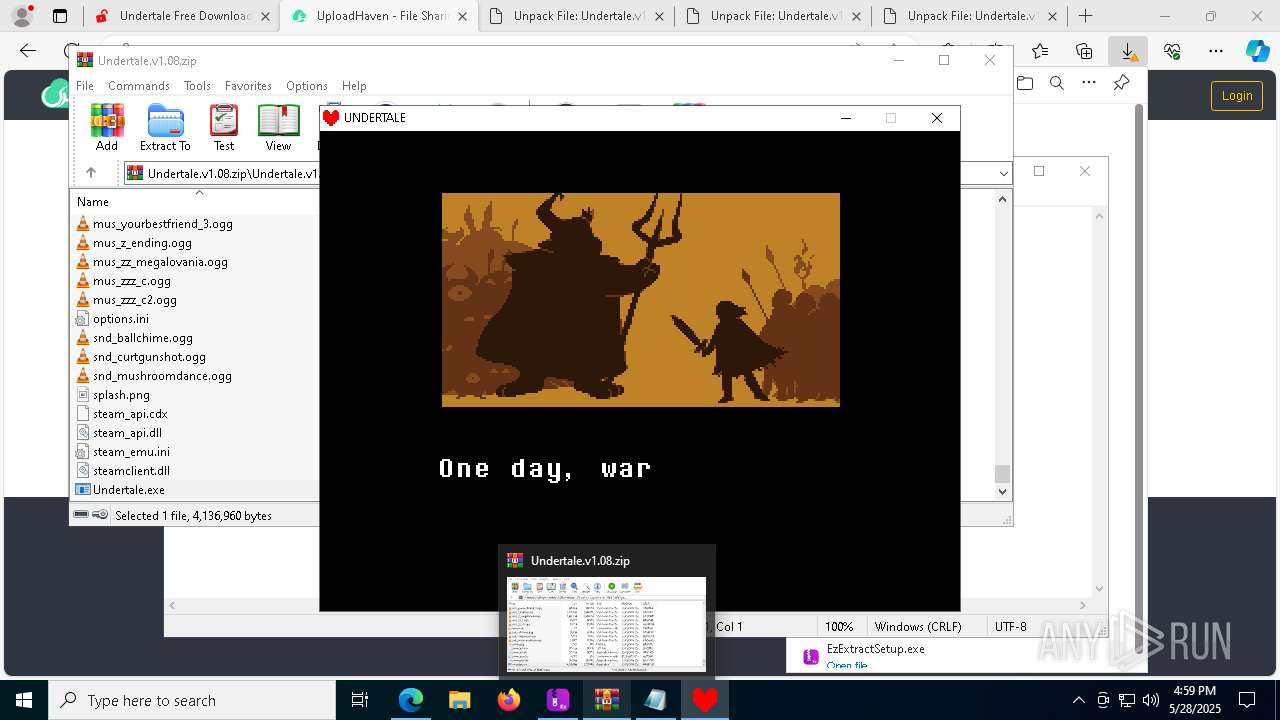Click the drive icon in WinRAR status bar
This screenshot has width=1280, height=720.
point(82,514)
